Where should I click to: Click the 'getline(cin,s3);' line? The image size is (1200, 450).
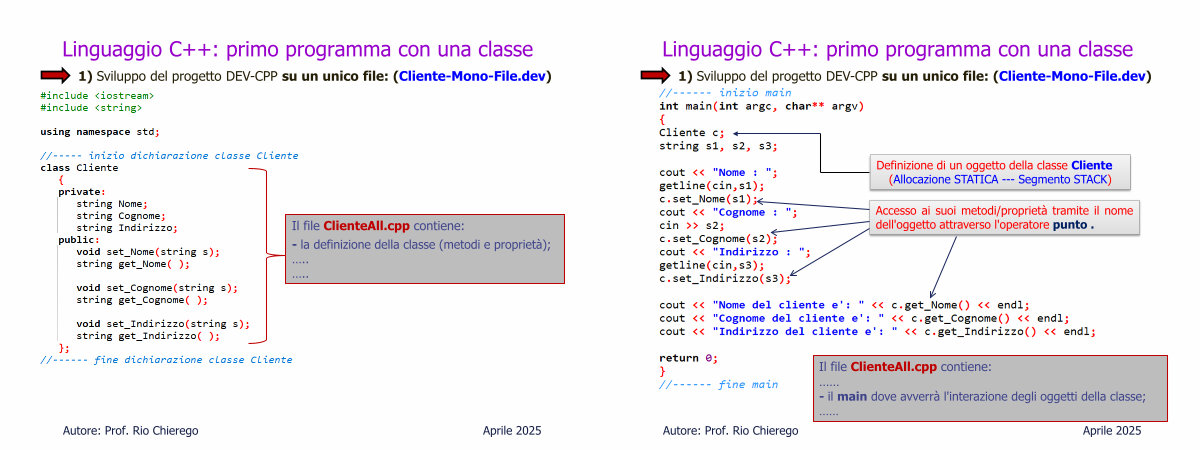click(x=711, y=265)
